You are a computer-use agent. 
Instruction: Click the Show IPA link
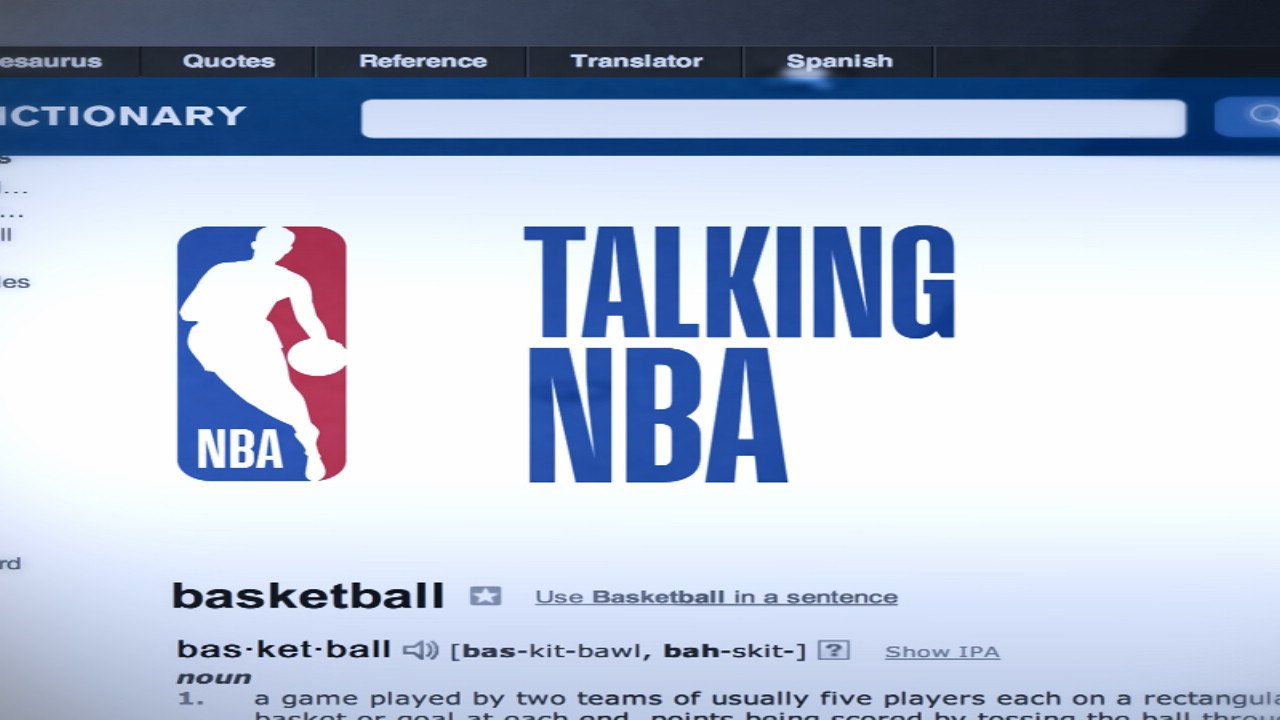coord(942,652)
